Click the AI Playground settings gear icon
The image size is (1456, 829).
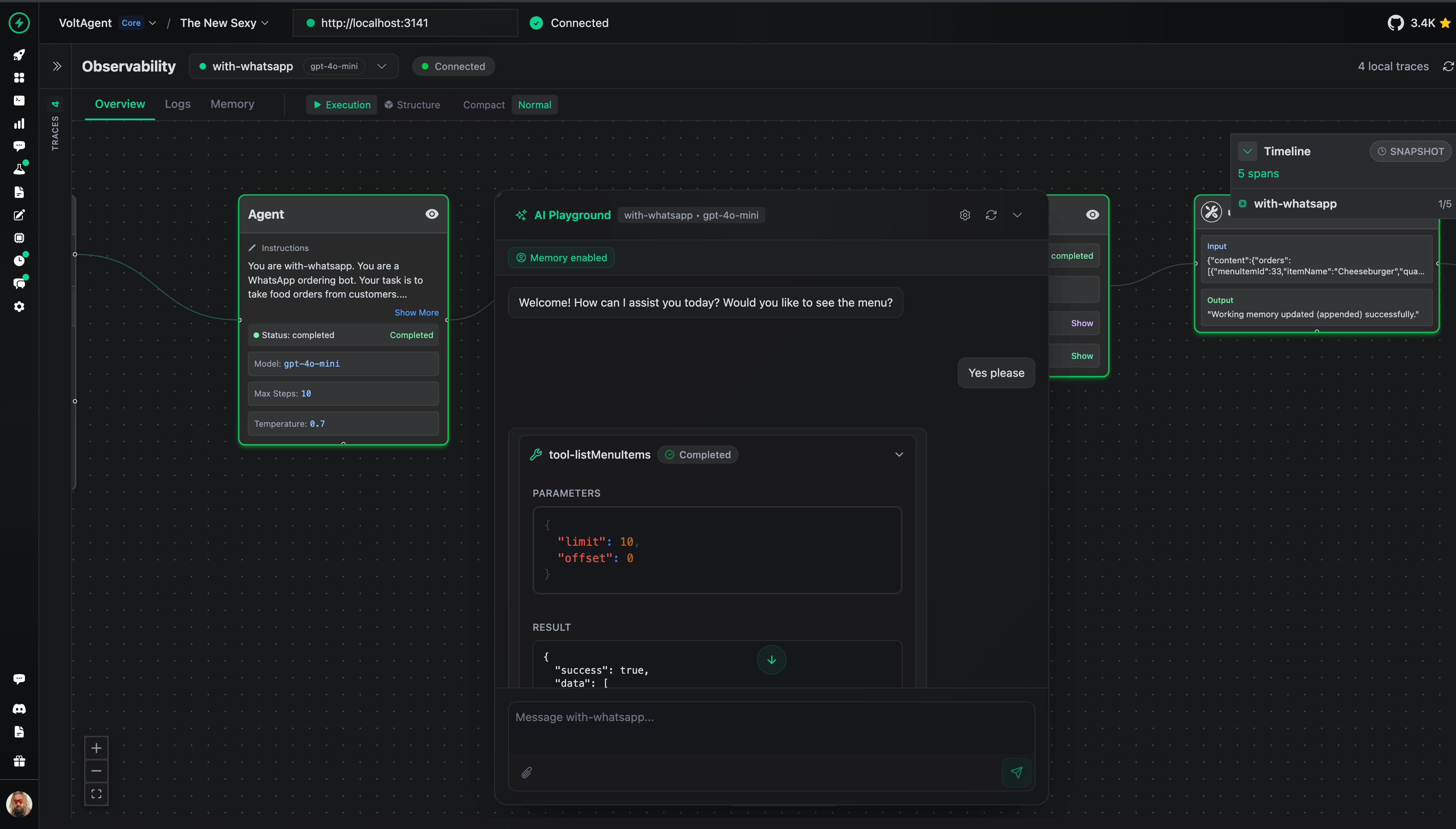[x=965, y=215]
